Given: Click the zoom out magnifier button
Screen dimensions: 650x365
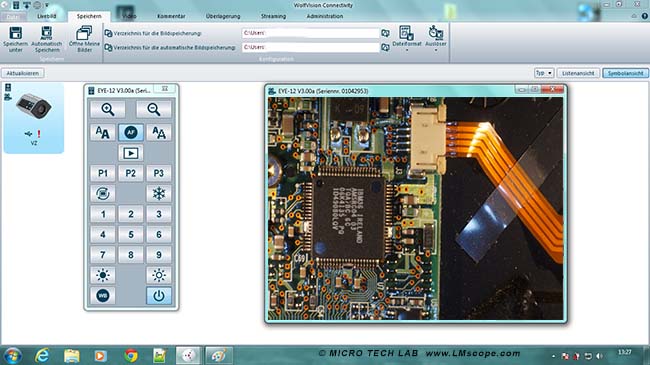Looking at the screenshot, I should 154,110.
